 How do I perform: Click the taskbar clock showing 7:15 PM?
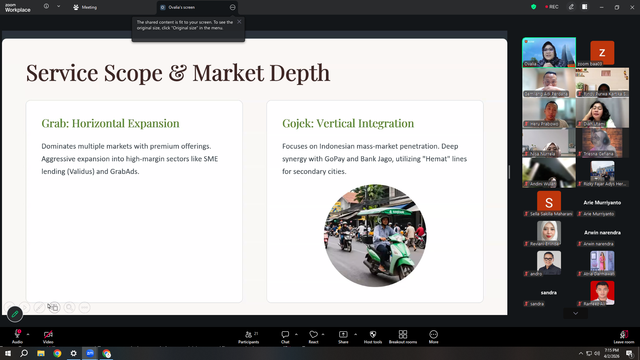611,353
